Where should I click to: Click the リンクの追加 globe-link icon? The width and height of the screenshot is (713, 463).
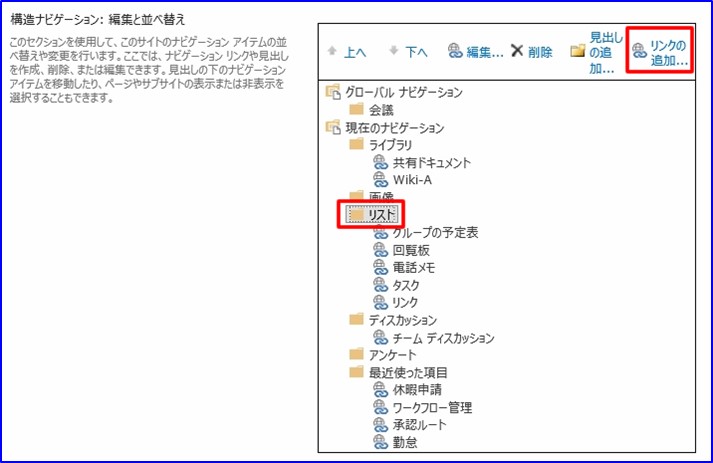(639, 51)
